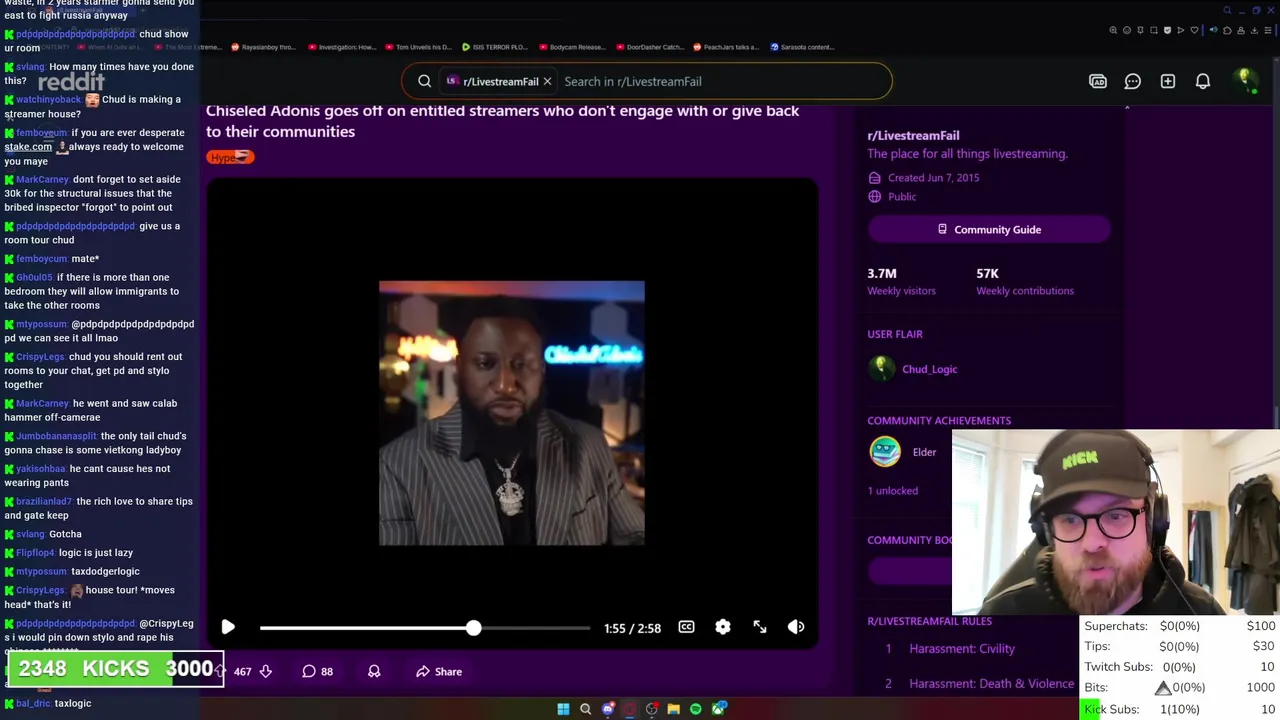The width and height of the screenshot is (1280, 720).
Task: Downvote the post next to 467
Action: (x=266, y=672)
